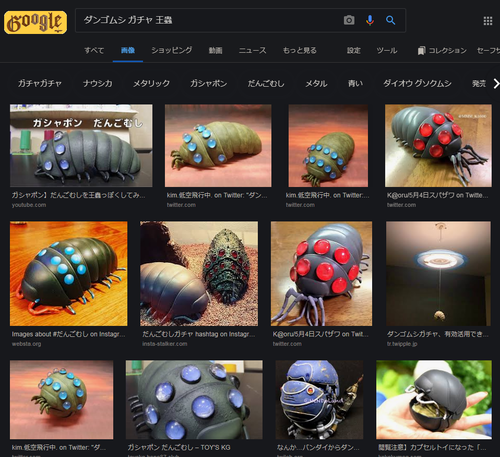Filter by the ナウシカ chip
Screen dimensions: 500x457
tap(98, 83)
